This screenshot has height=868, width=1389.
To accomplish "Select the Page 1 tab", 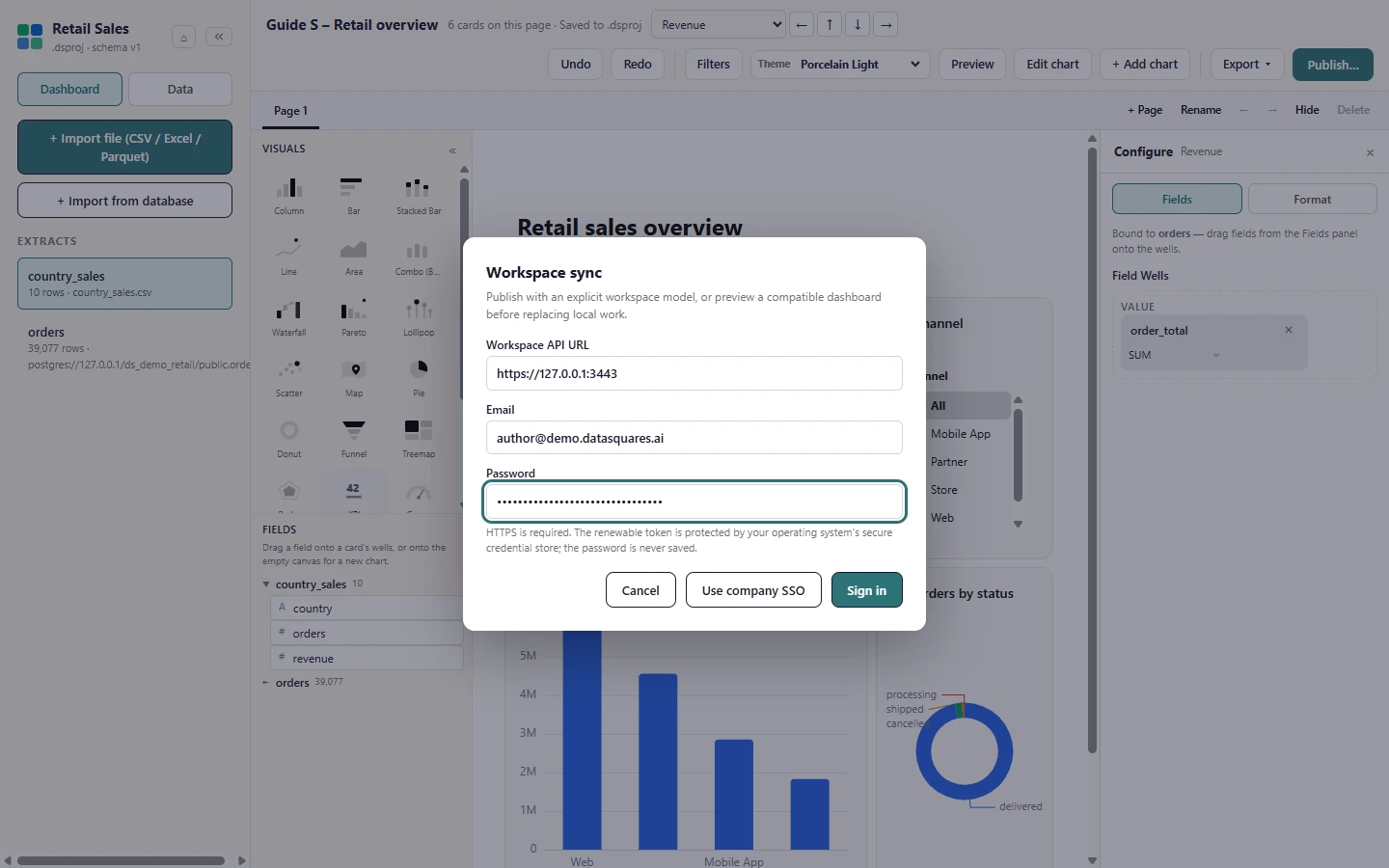I will point(290,111).
